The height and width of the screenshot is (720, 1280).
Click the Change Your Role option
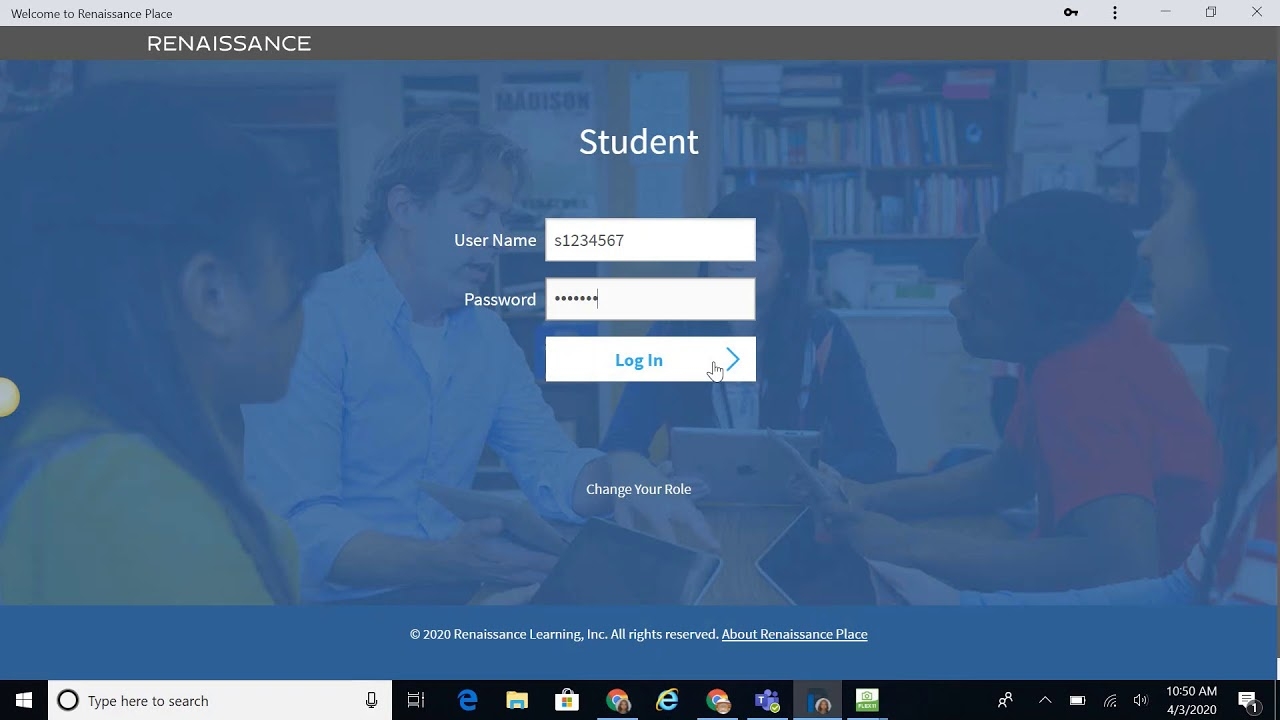pyautogui.click(x=639, y=489)
